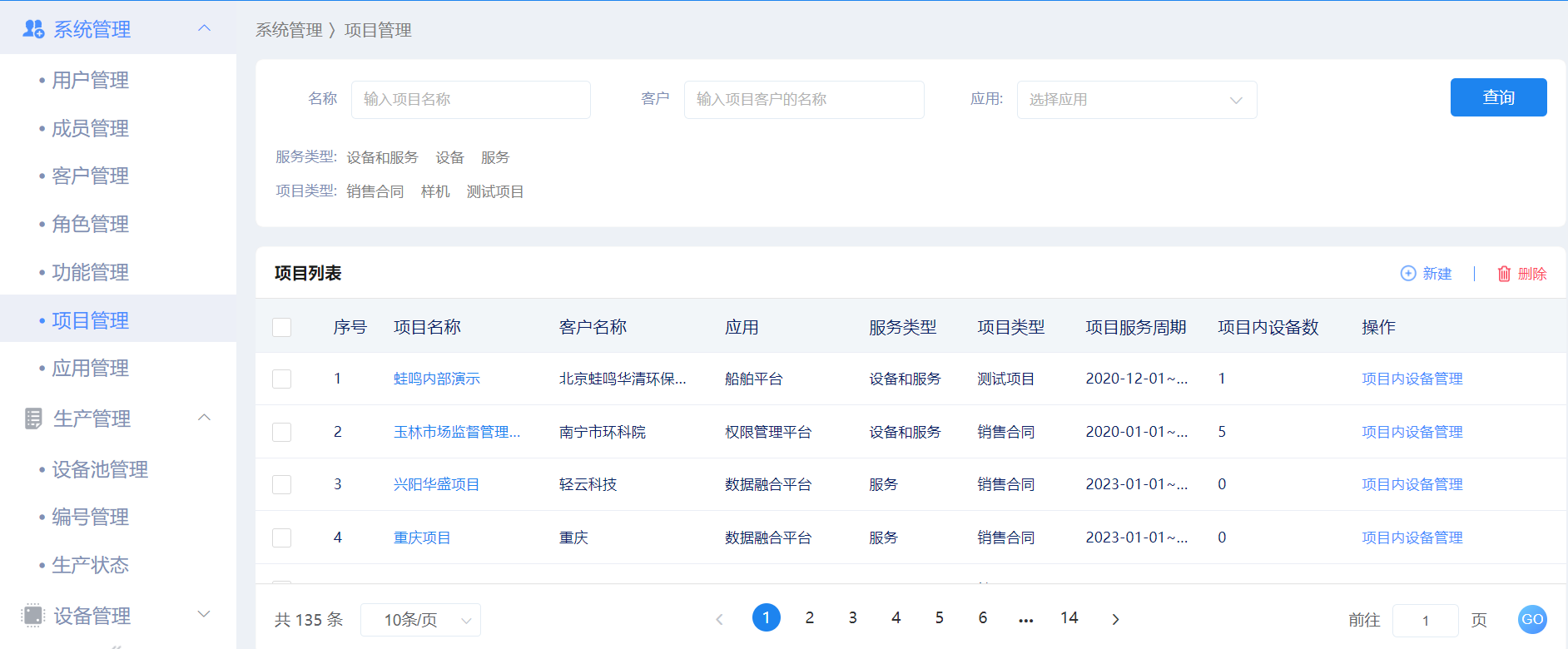Click the 生产管理 document icon
The height and width of the screenshot is (649, 1568).
[x=33, y=419]
